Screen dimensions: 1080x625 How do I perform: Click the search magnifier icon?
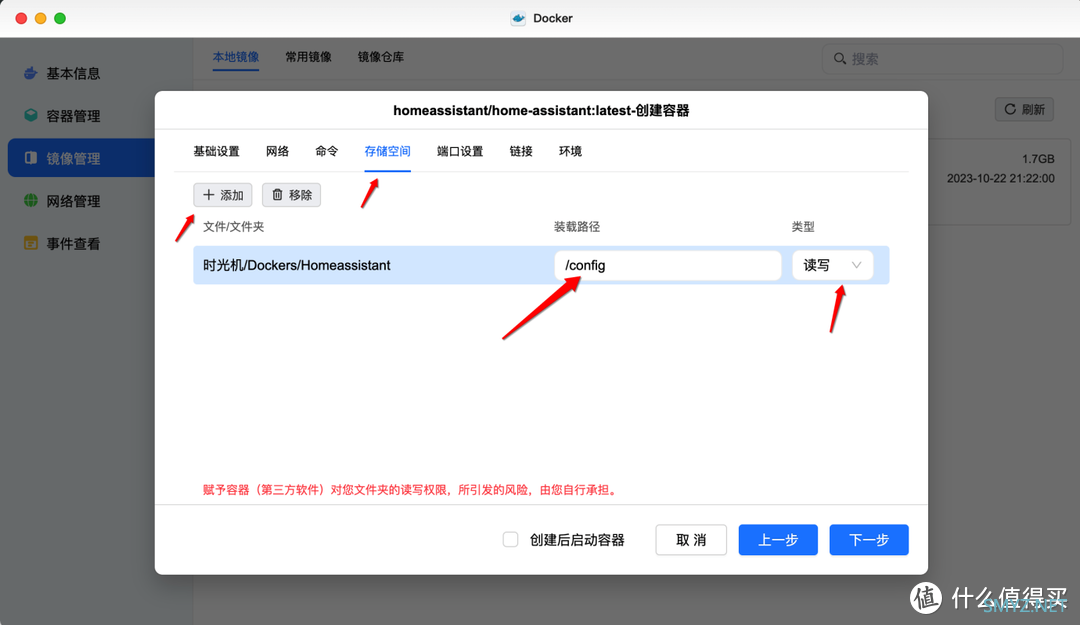click(840, 59)
